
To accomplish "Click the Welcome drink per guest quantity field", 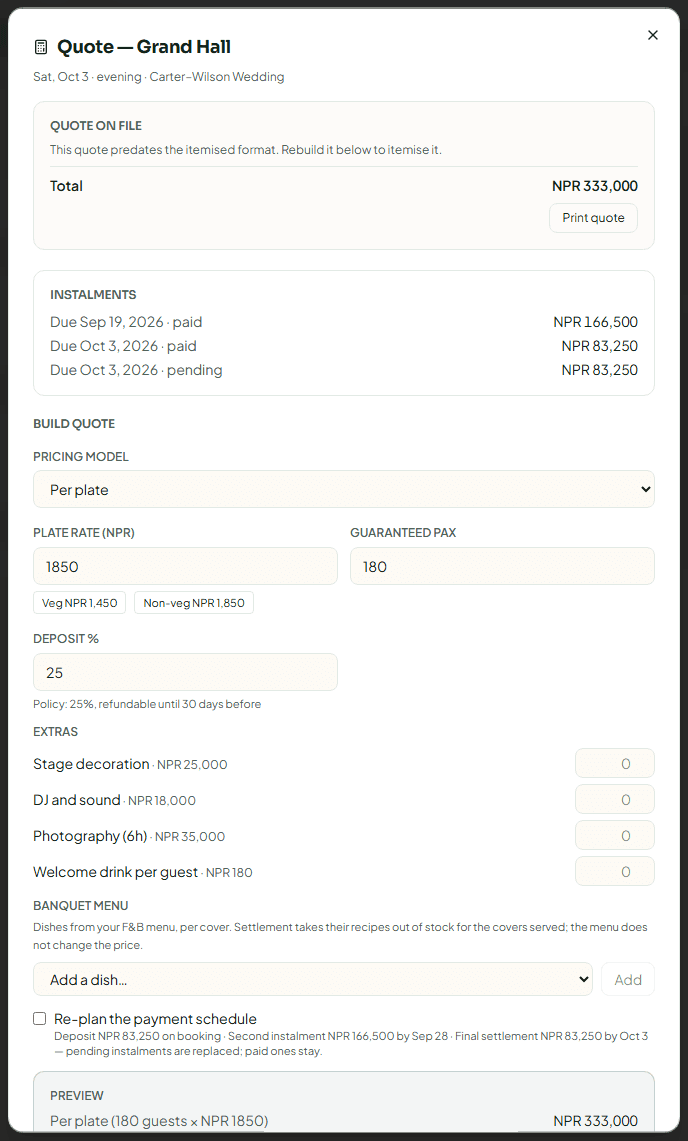I will (614, 871).
